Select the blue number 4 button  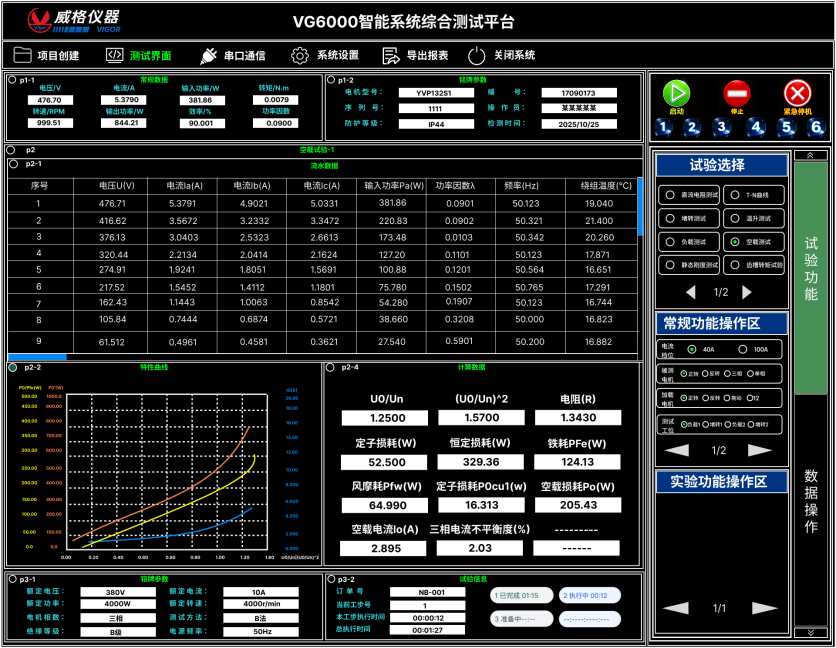click(756, 127)
